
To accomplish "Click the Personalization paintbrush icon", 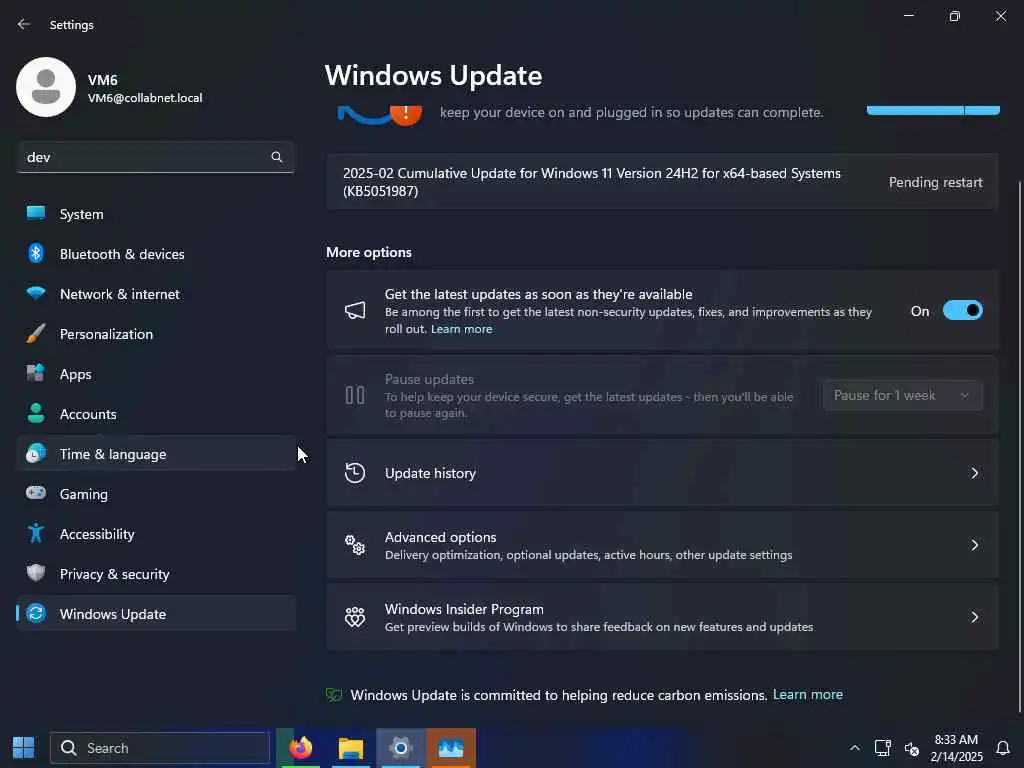I will pos(36,333).
